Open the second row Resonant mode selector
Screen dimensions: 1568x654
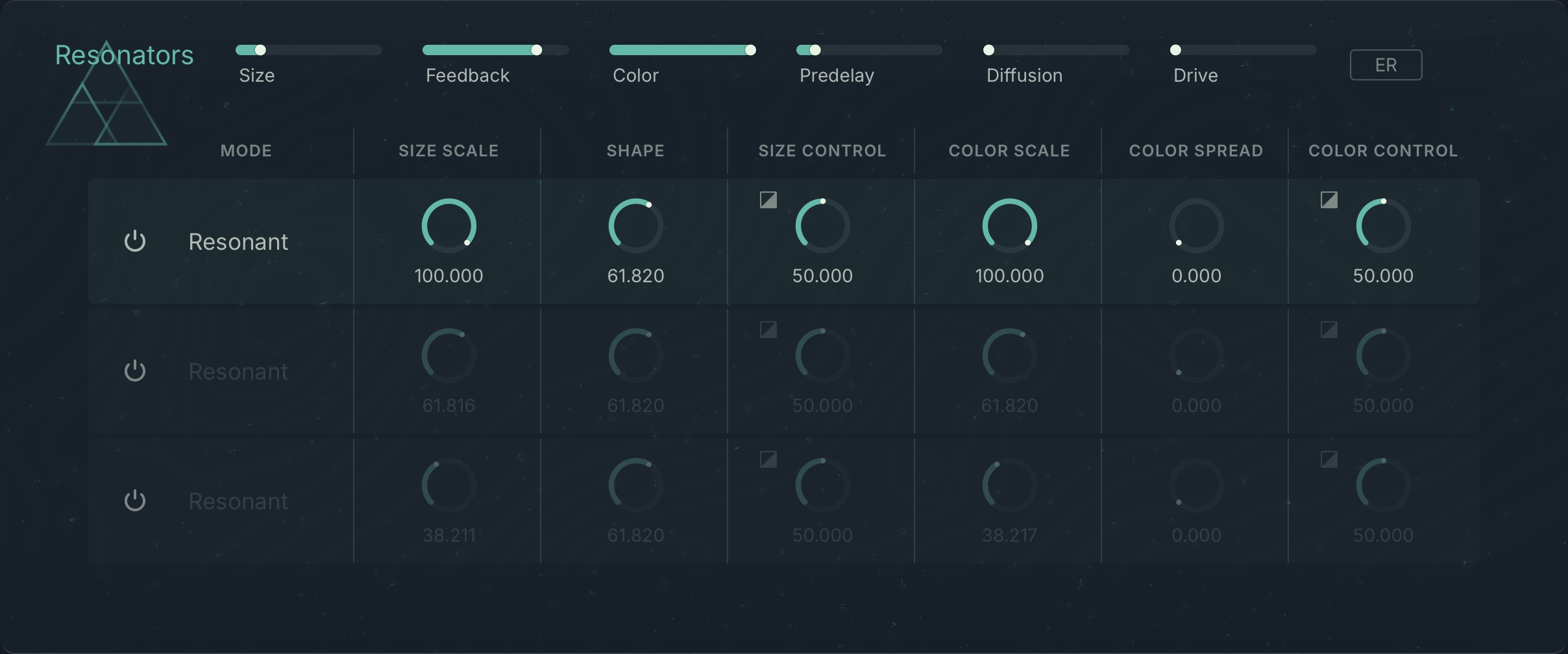pos(238,370)
